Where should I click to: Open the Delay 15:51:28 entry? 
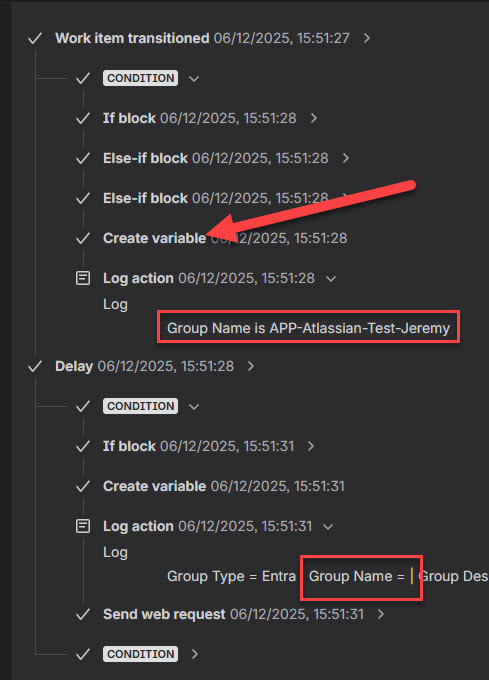(74, 366)
